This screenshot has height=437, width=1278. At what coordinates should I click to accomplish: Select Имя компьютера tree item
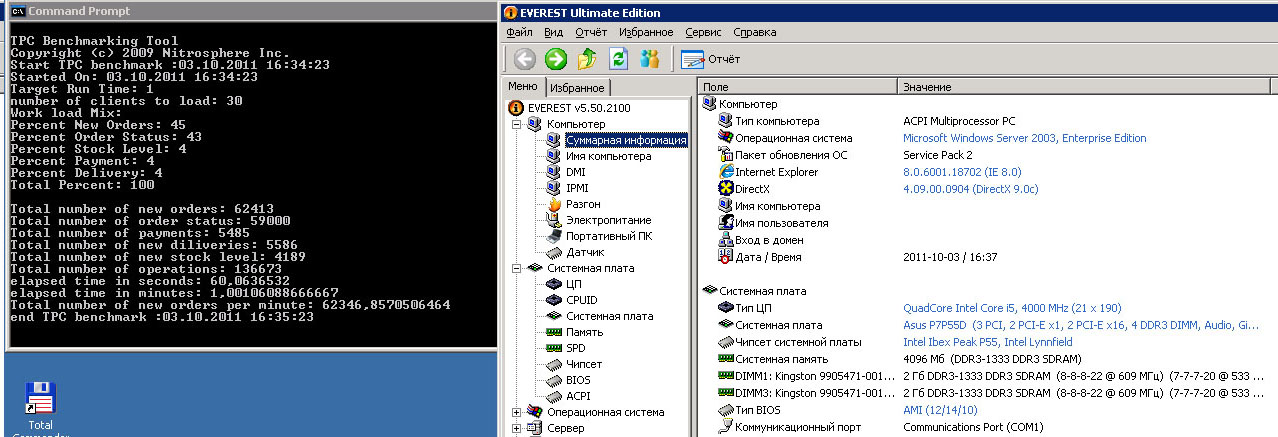pos(608,156)
